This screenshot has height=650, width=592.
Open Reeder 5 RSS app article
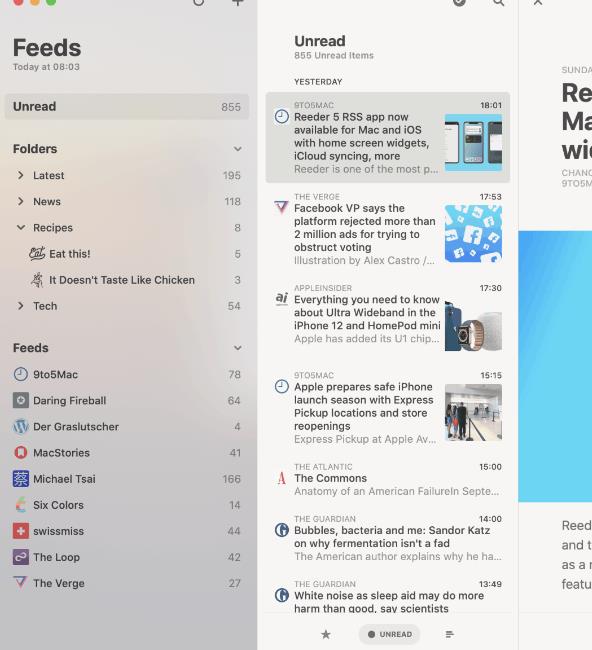pyautogui.click(x=388, y=137)
